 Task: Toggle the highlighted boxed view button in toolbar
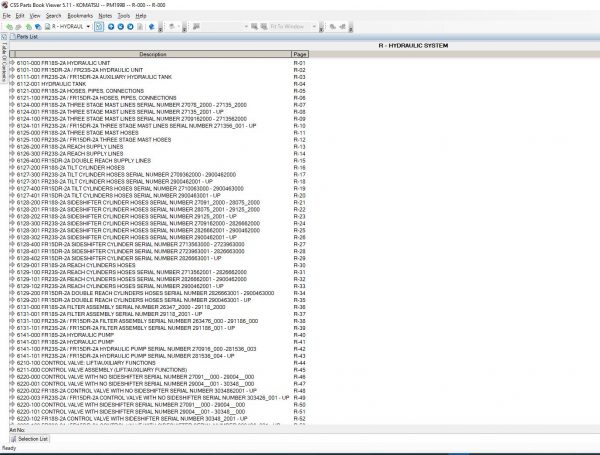[x=99, y=27]
